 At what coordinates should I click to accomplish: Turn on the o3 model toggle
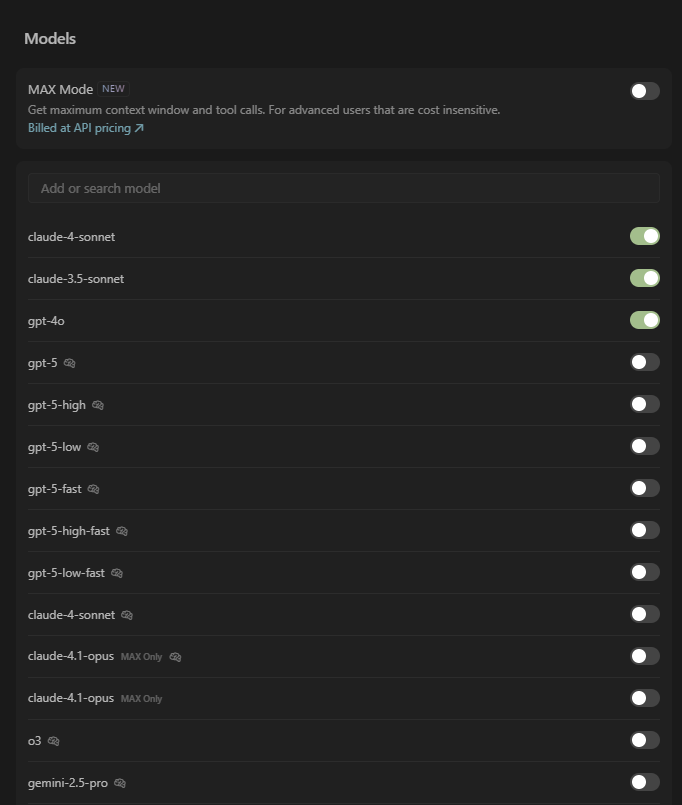pos(645,740)
